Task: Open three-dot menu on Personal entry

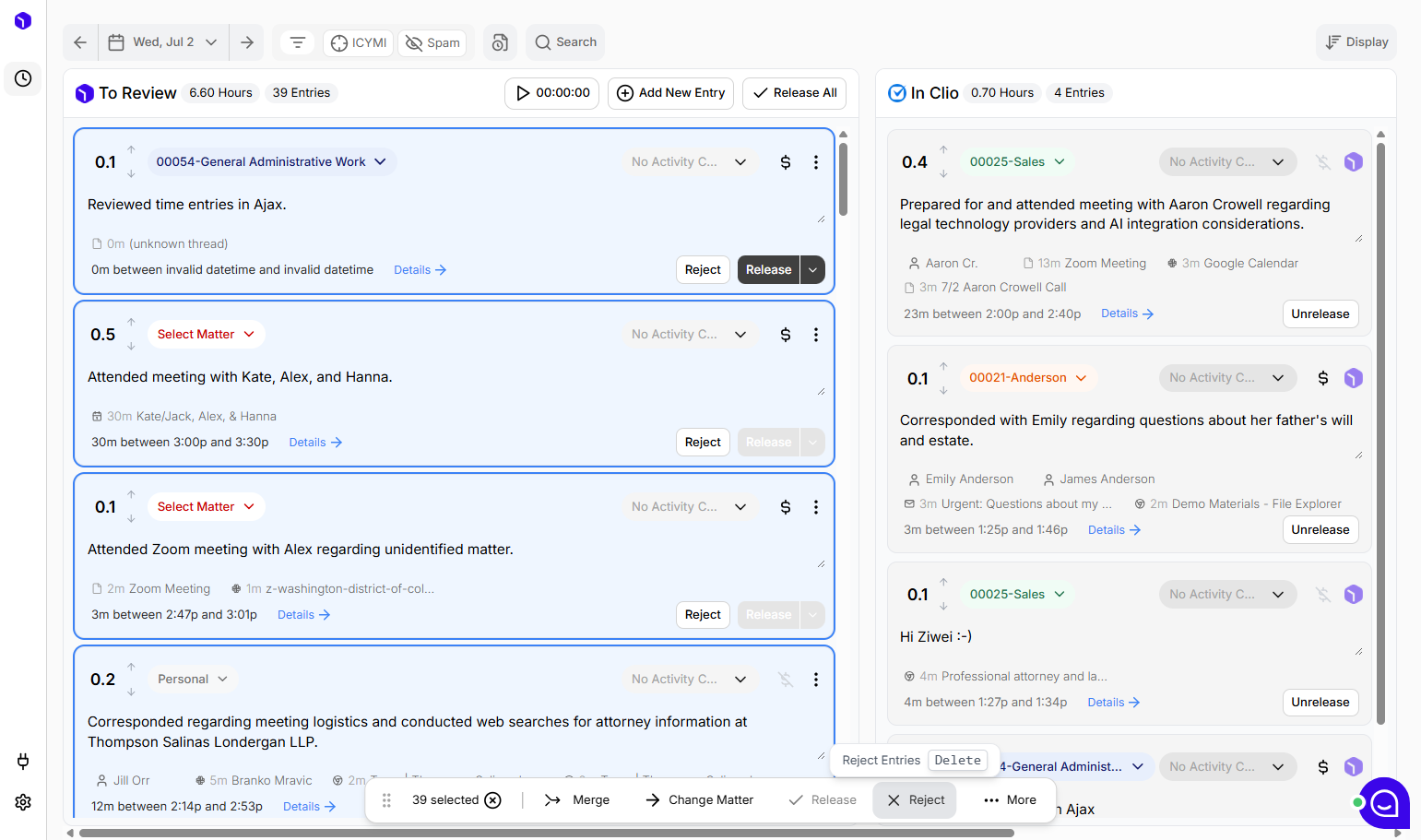Action: [816, 680]
